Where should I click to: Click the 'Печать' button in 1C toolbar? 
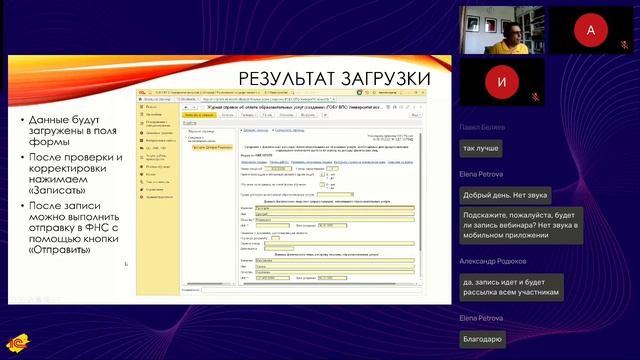click(x=267, y=115)
